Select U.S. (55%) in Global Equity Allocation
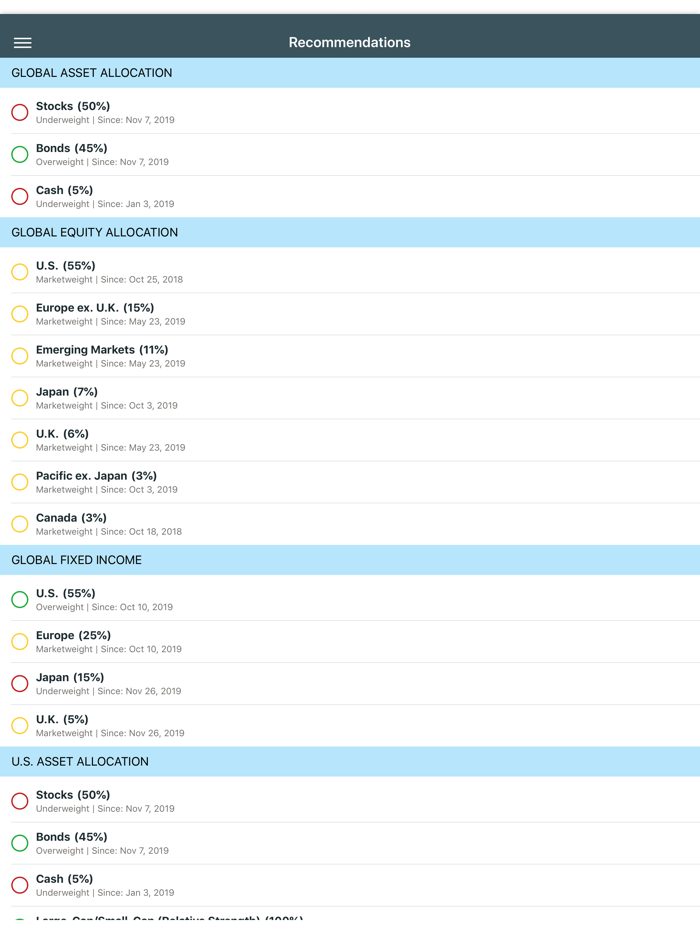 click(350, 272)
